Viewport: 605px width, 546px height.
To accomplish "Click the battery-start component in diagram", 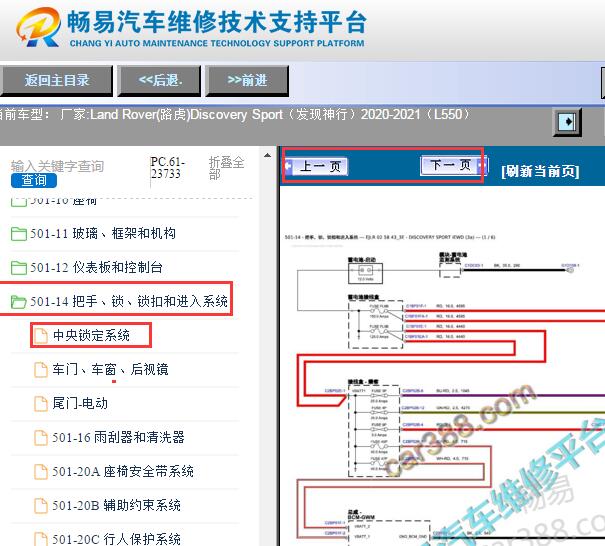I will coord(365,272).
